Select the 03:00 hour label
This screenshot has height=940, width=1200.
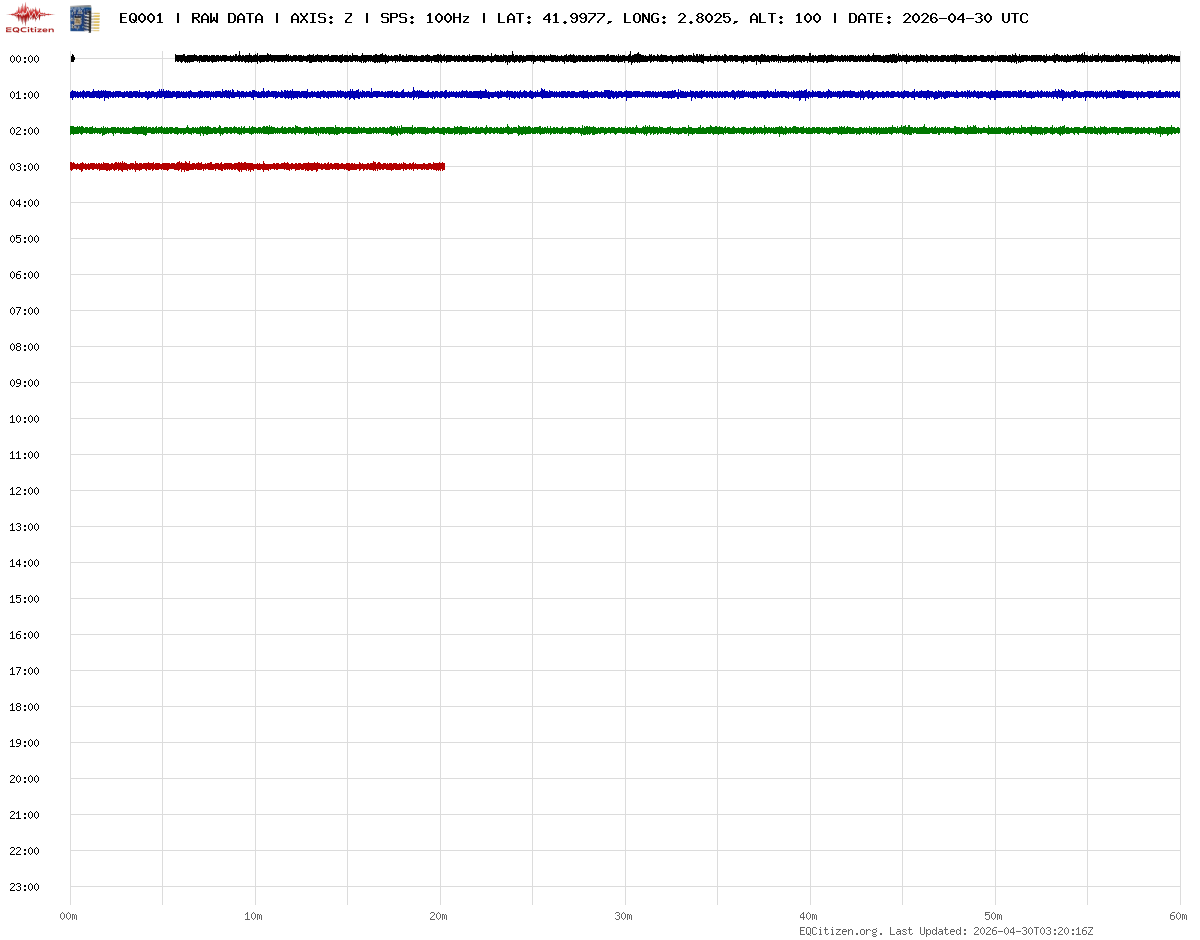[x=24, y=167]
